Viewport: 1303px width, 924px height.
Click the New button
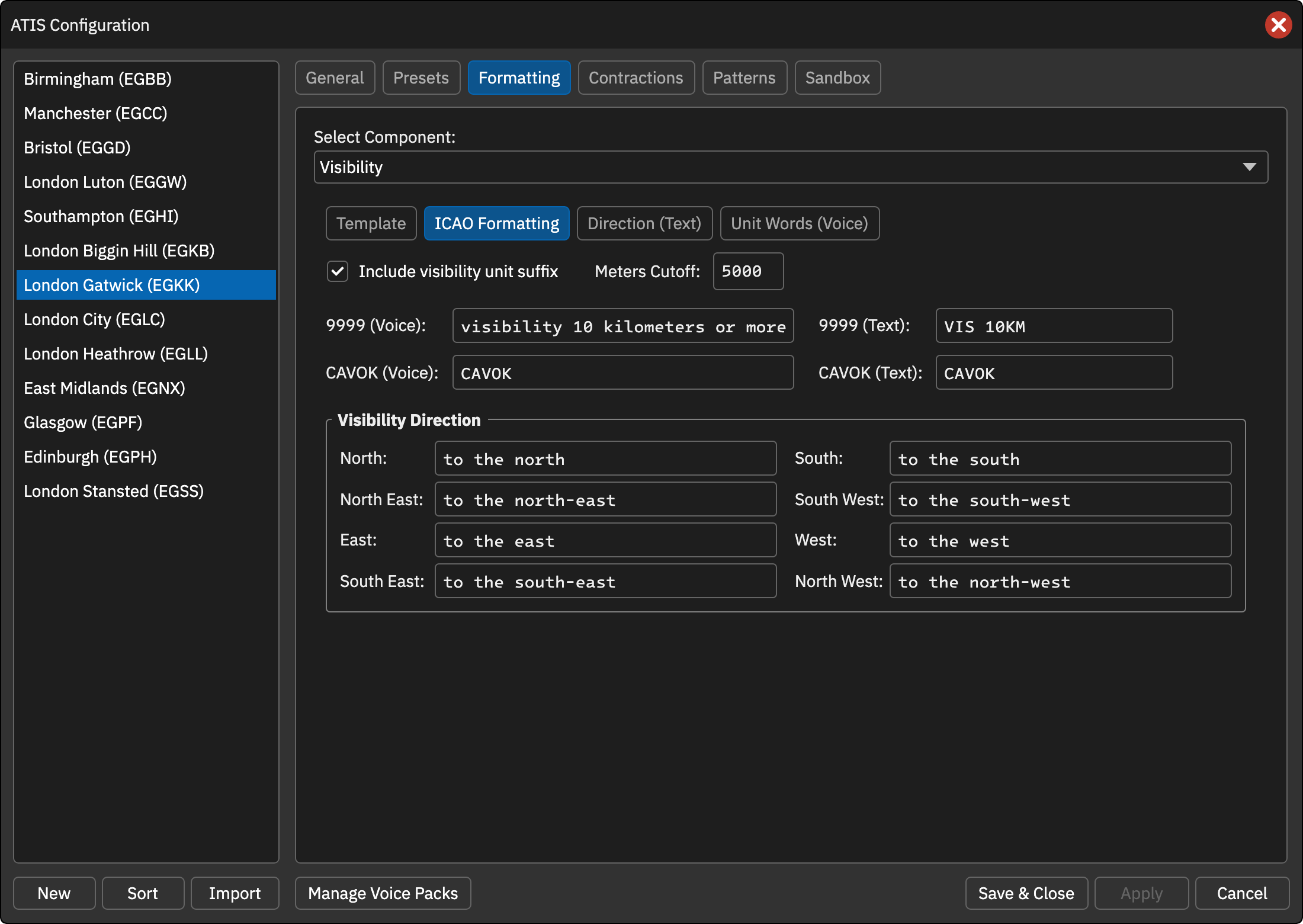pos(54,893)
